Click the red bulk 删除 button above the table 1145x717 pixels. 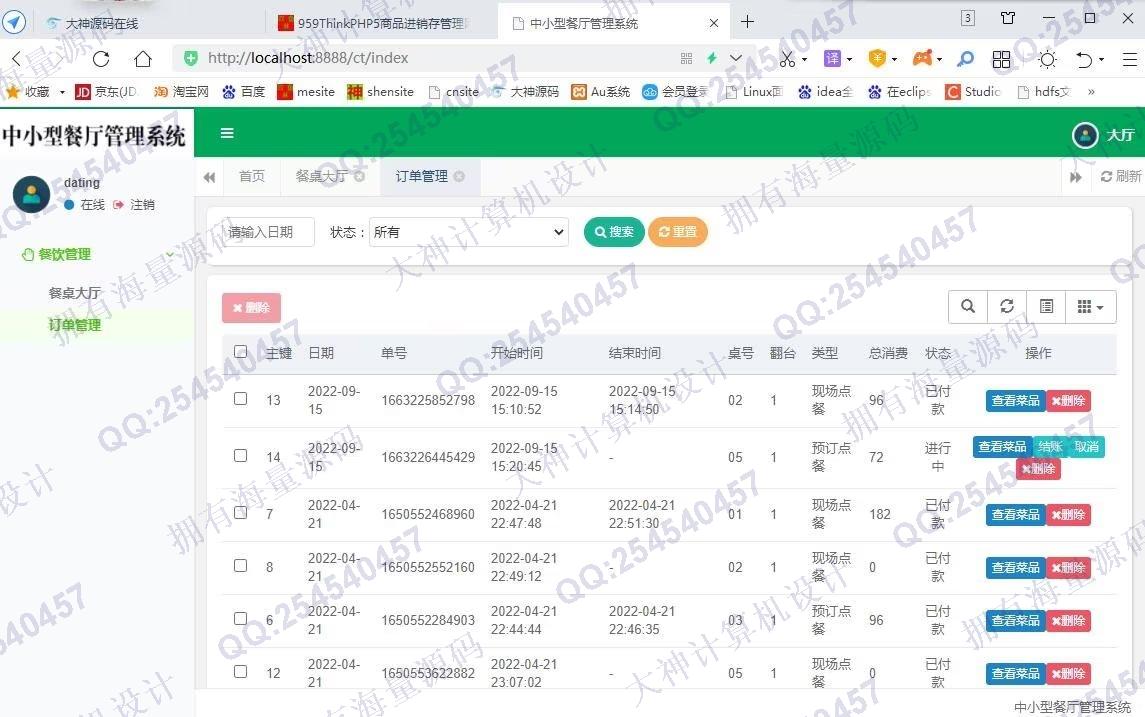point(251,308)
